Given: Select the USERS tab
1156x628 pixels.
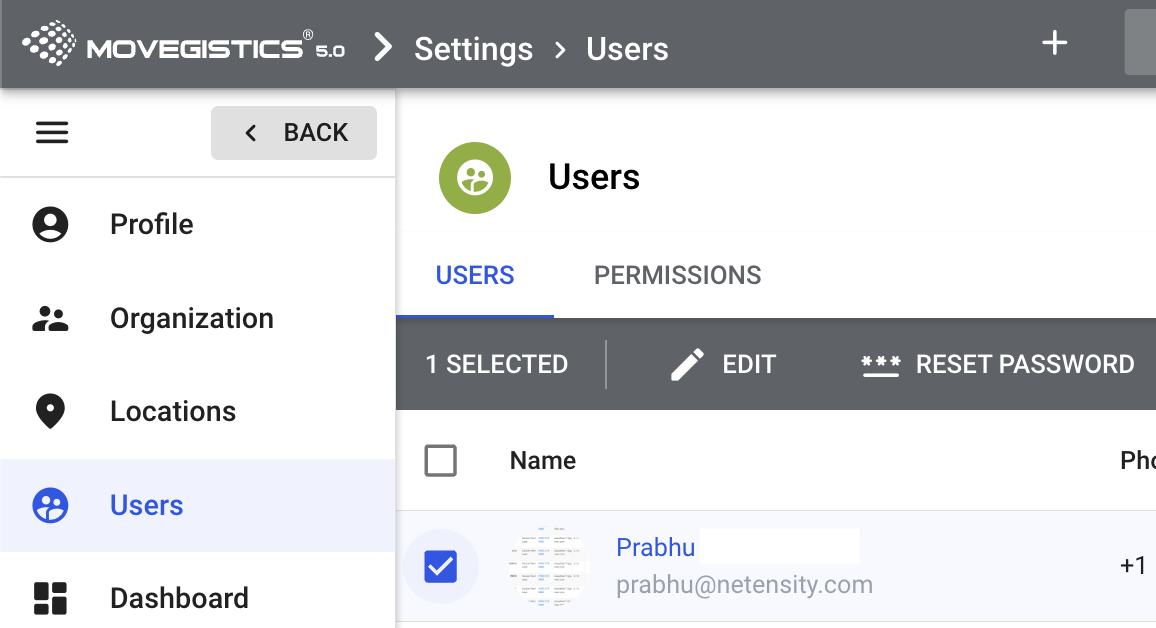Looking at the screenshot, I should coord(475,275).
